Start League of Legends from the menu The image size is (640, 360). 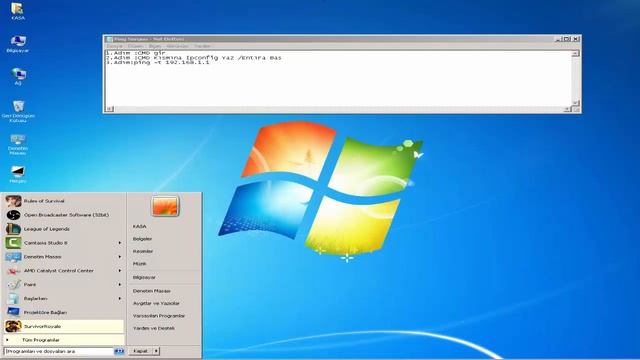[64, 229]
